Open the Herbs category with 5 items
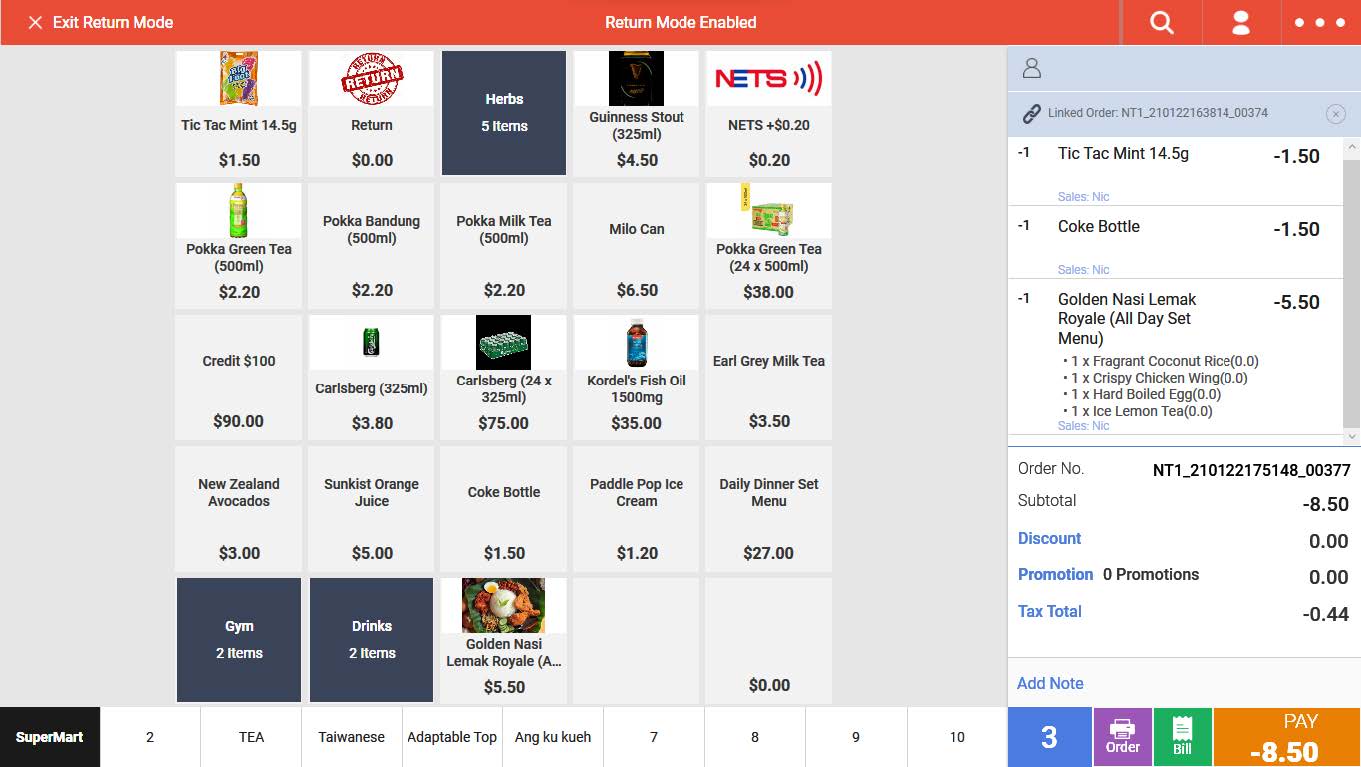Image resolution: width=1361 pixels, height=767 pixels. tap(504, 113)
